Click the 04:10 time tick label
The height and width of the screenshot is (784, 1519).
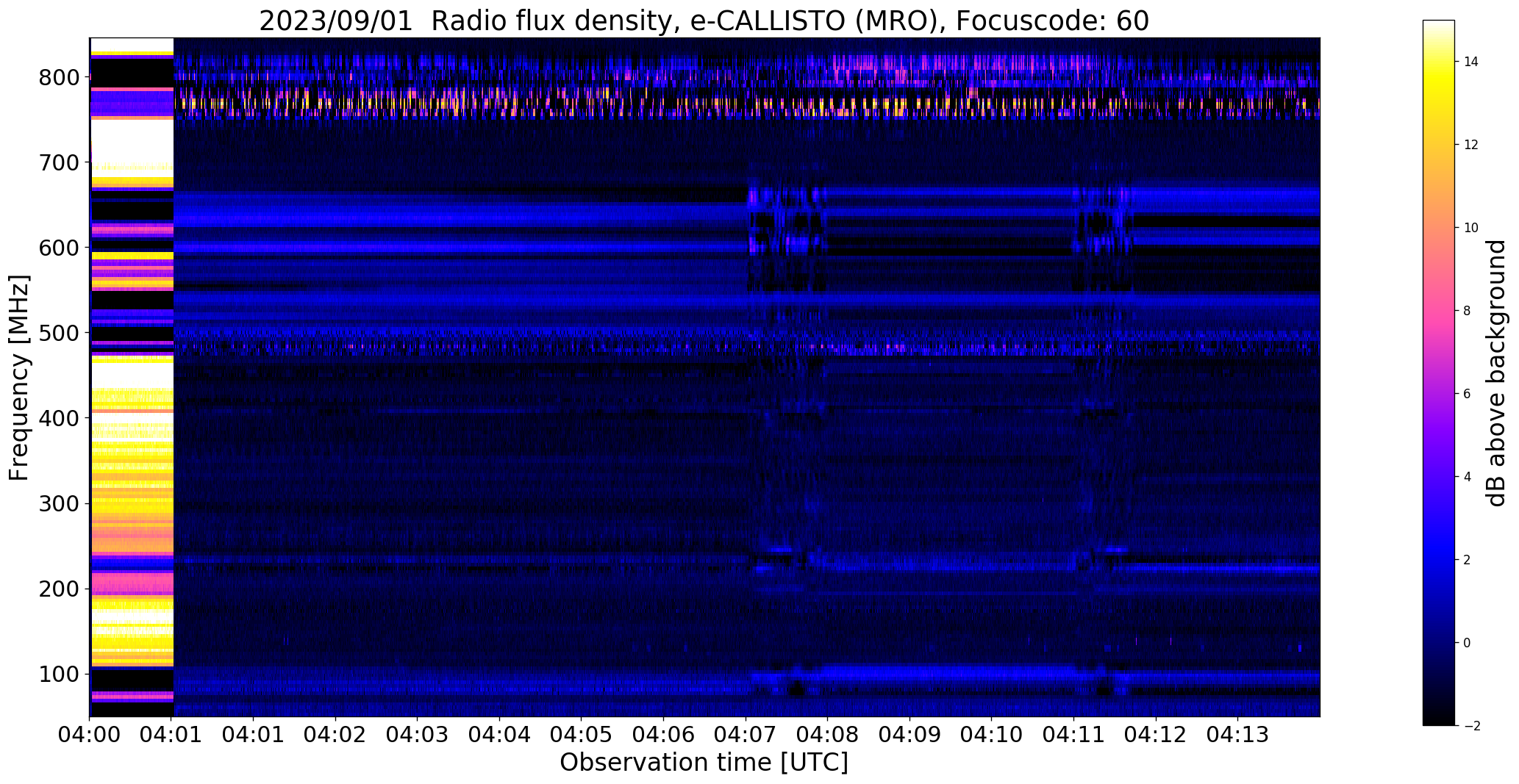[x=992, y=735]
